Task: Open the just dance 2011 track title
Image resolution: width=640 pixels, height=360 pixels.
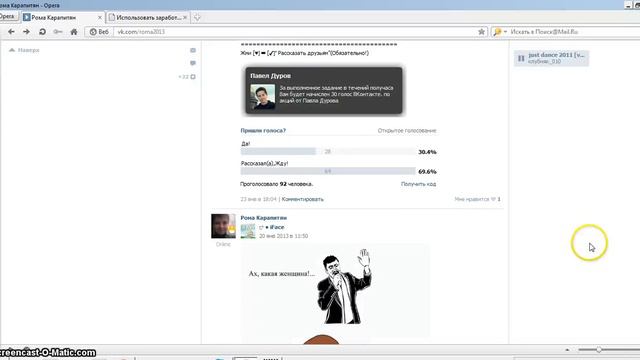Action: 556,55
